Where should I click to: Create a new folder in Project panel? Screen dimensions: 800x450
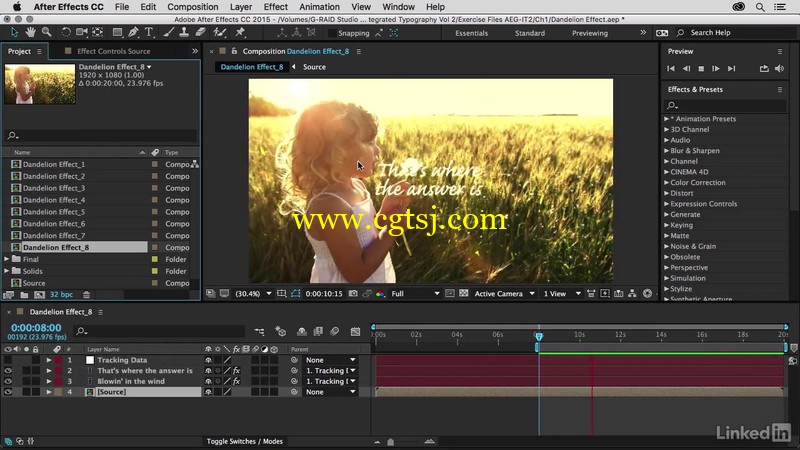coord(24,295)
